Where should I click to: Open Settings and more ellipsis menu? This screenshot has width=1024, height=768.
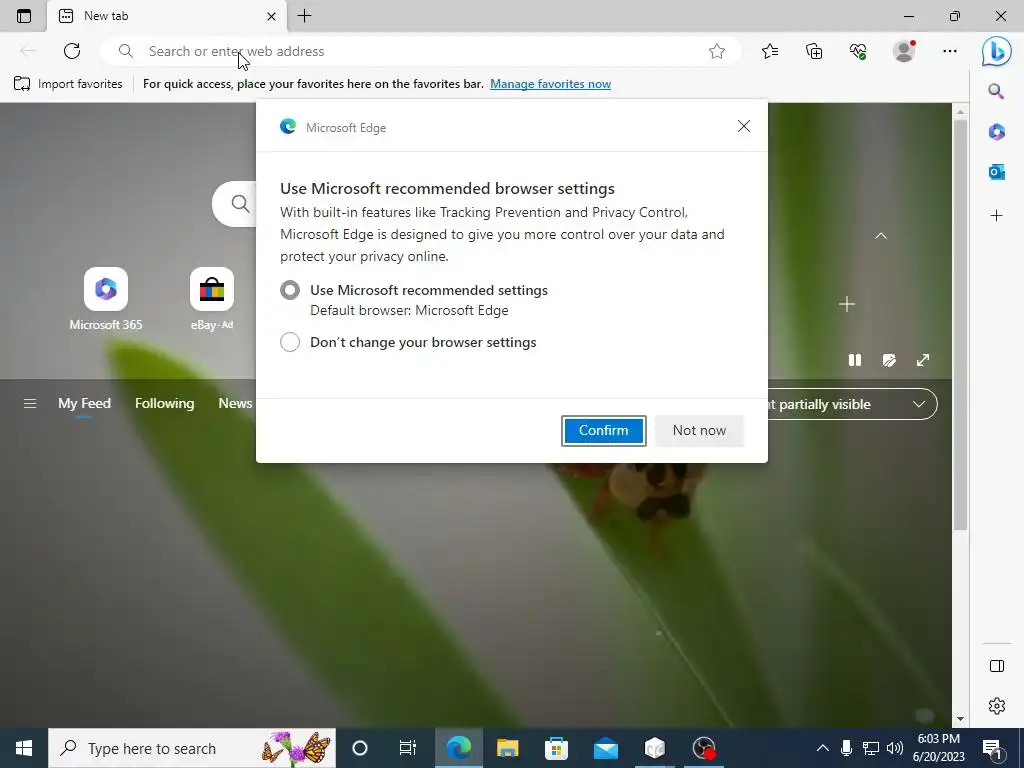950,51
